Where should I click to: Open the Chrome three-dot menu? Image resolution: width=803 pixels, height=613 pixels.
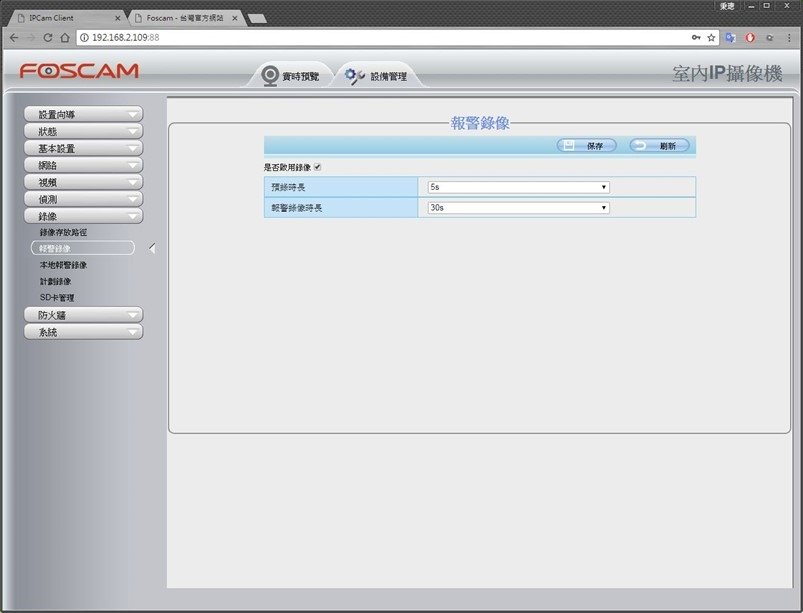coord(789,37)
